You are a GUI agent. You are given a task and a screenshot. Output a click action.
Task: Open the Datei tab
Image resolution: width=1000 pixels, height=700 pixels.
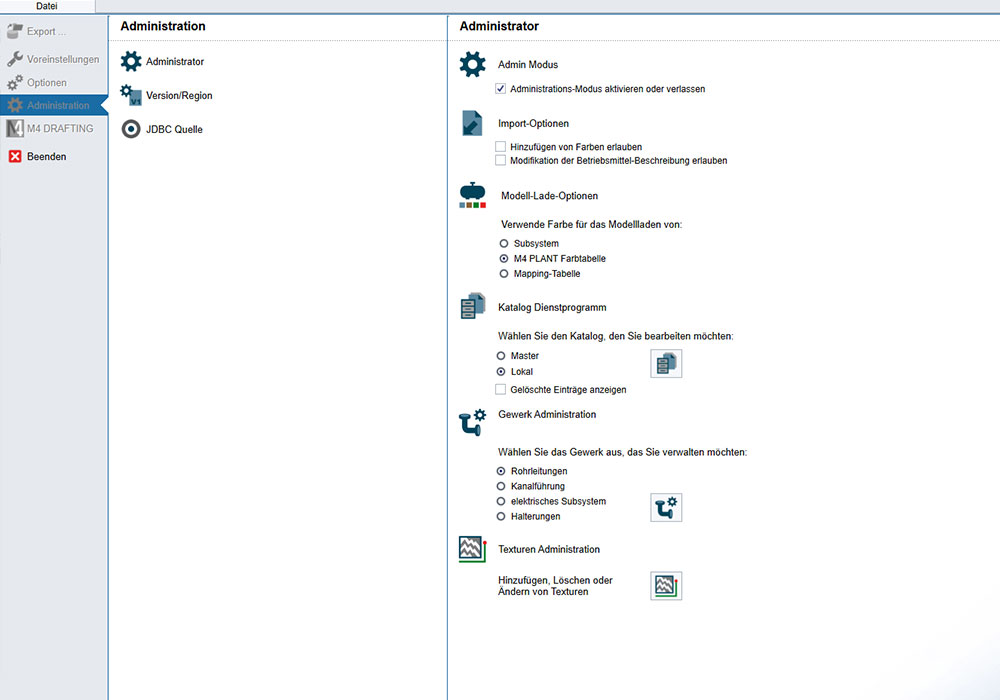coord(47,6)
